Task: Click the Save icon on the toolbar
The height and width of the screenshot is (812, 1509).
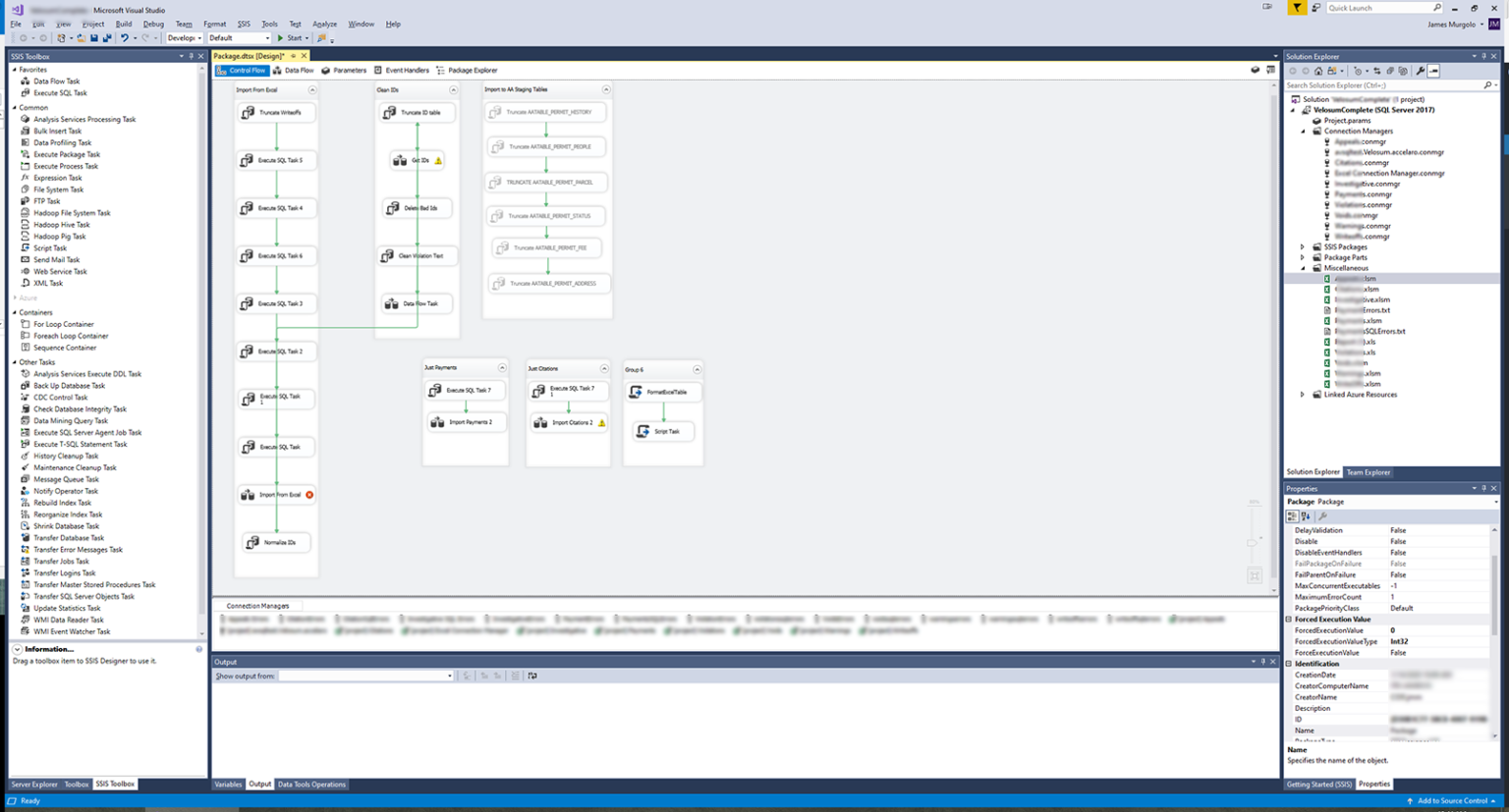Action: (x=93, y=37)
